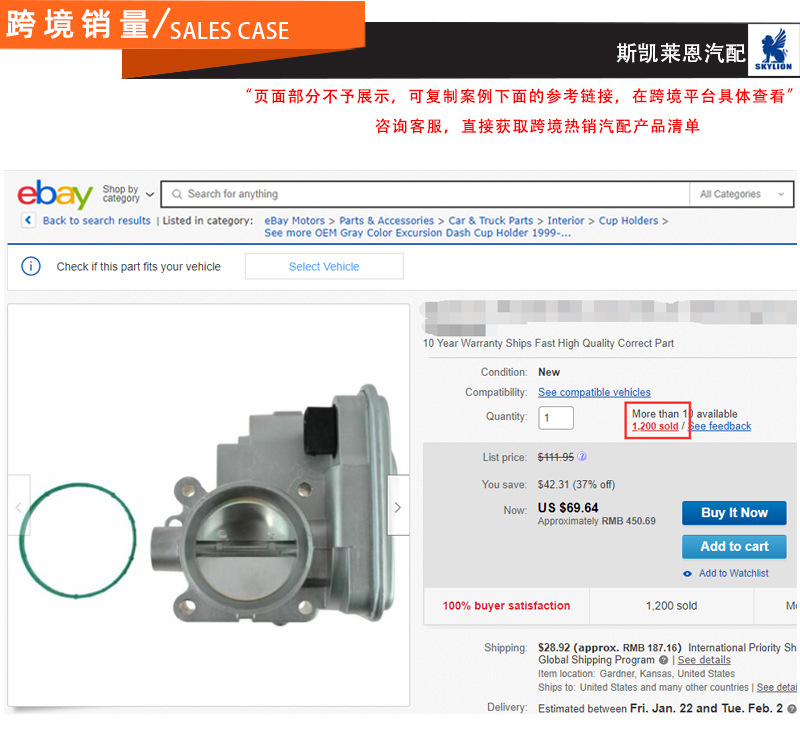800x756 pixels.
Task: Click the Select Vehicle button
Action: click(324, 266)
